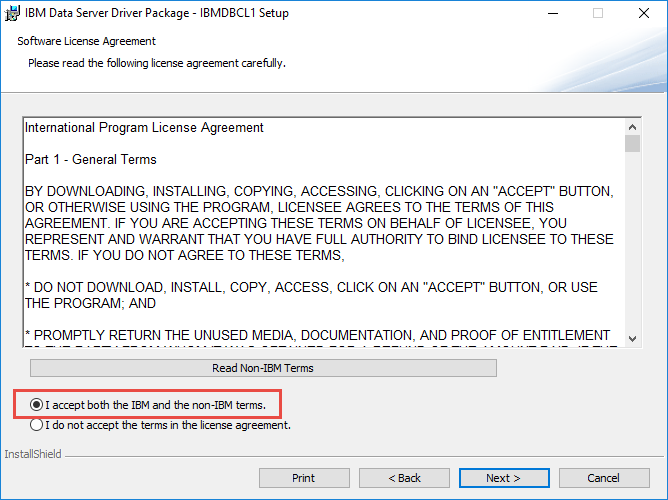
Task: Go back with the < Back button
Action: coord(404,478)
